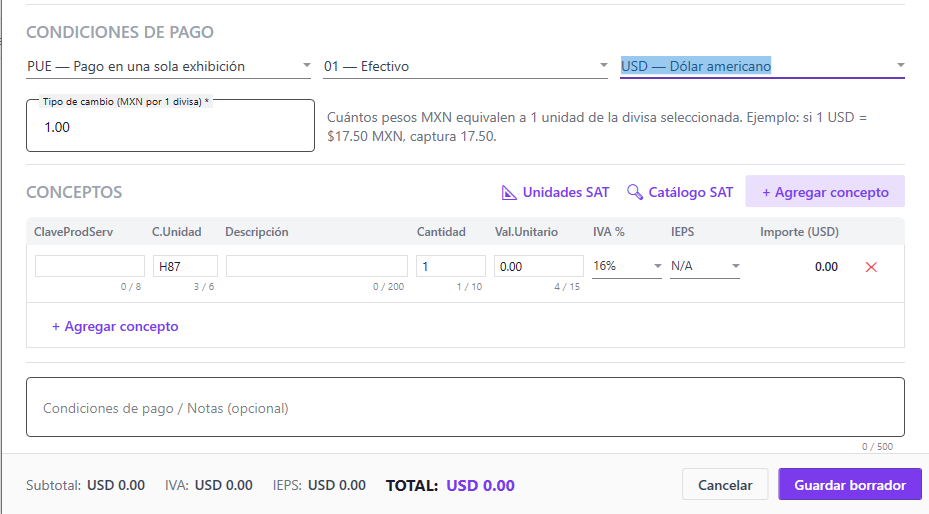
Task: Click the IEPS USD 0.00 footer value
Action: (x=337, y=486)
